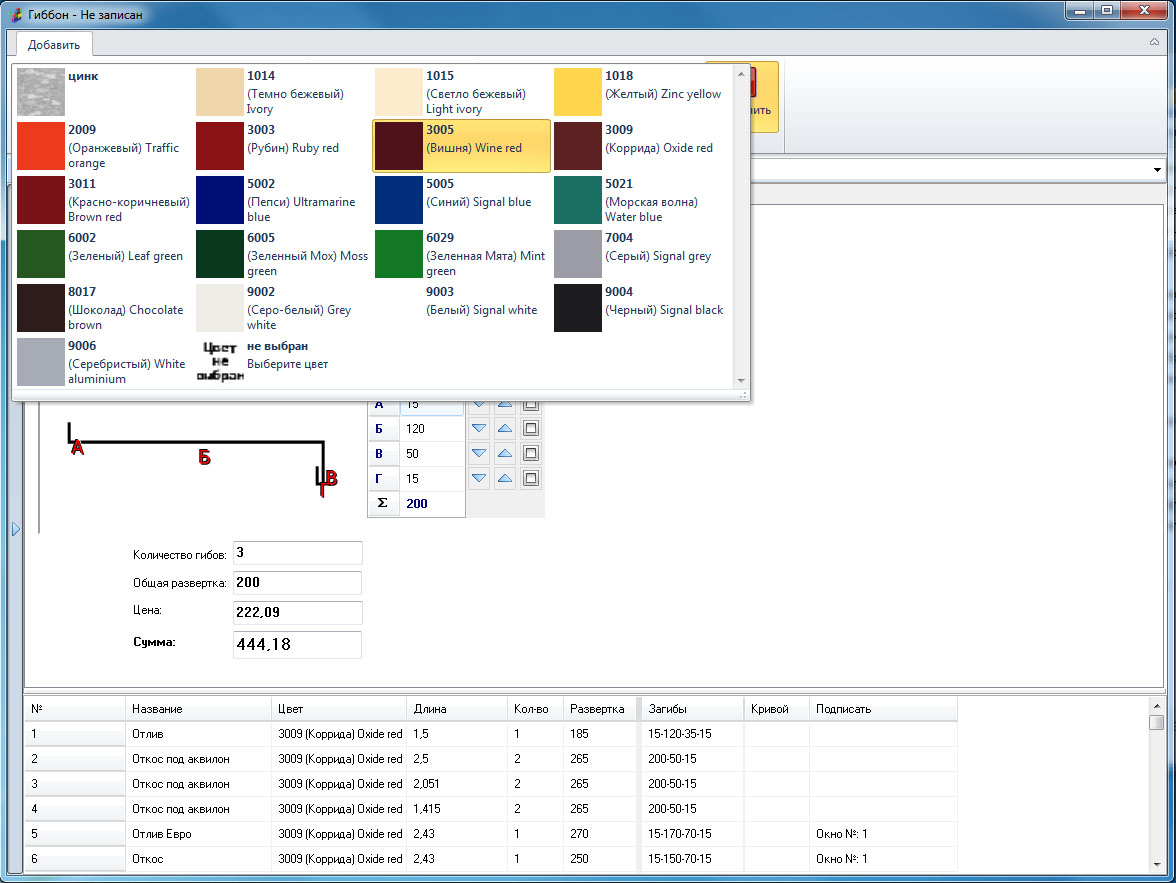Click the color list scroll-down arrow
This screenshot has width=1176, height=883.
pos(741,381)
